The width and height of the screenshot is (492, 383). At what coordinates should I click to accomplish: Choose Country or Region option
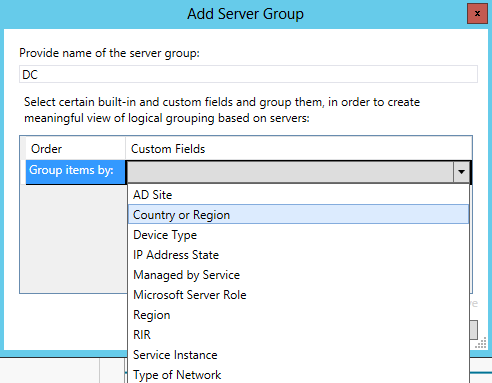(x=298, y=214)
